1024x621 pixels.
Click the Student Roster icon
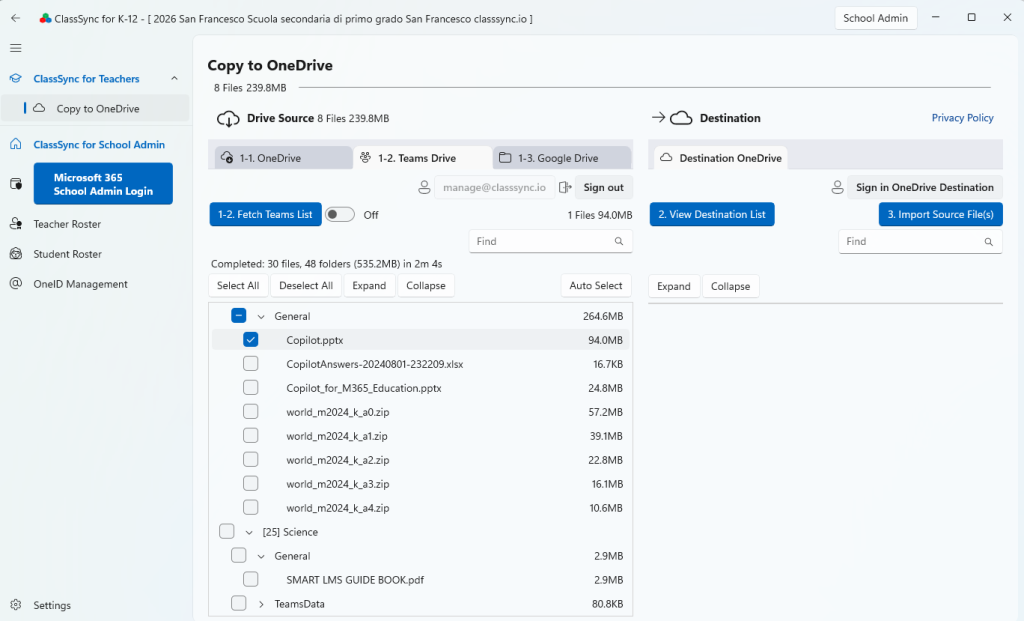(x=16, y=253)
